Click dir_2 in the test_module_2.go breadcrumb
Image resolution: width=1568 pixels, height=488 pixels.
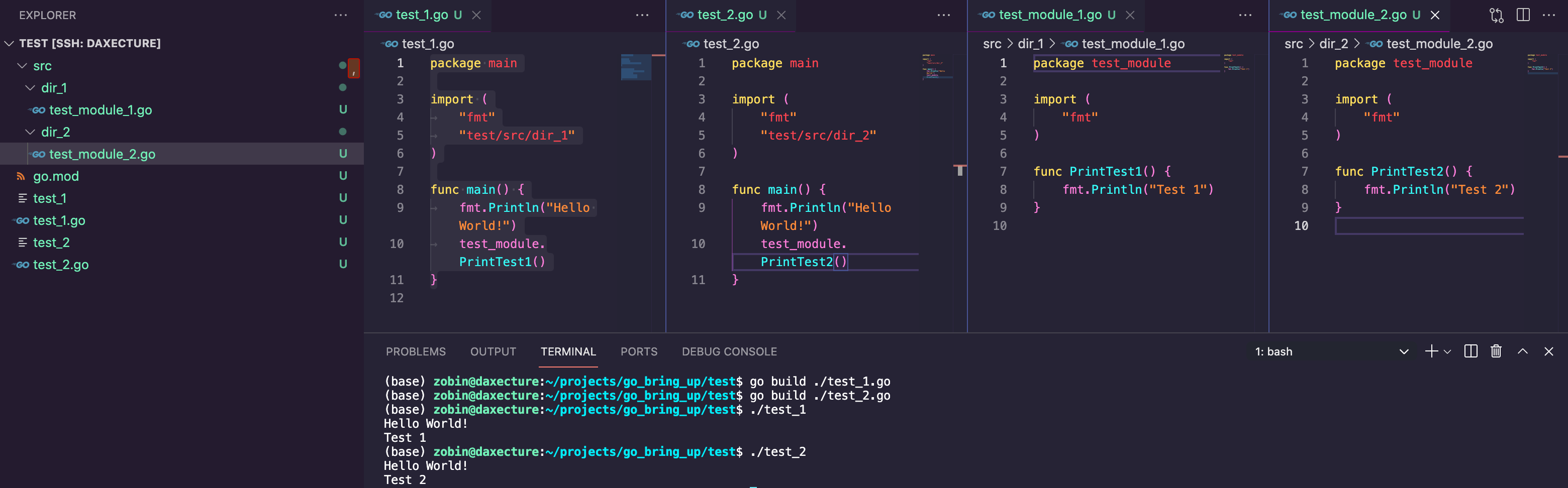tap(1333, 44)
